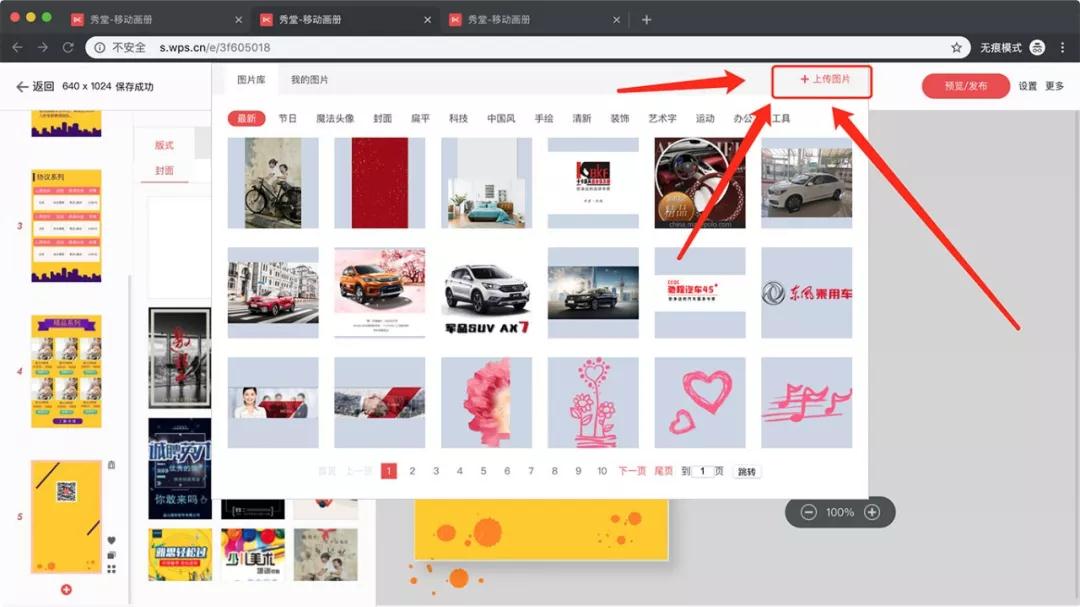Image resolution: width=1080 pixels, height=607 pixels.
Task: Choose the pink music notes drawing
Action: point(807,402)
